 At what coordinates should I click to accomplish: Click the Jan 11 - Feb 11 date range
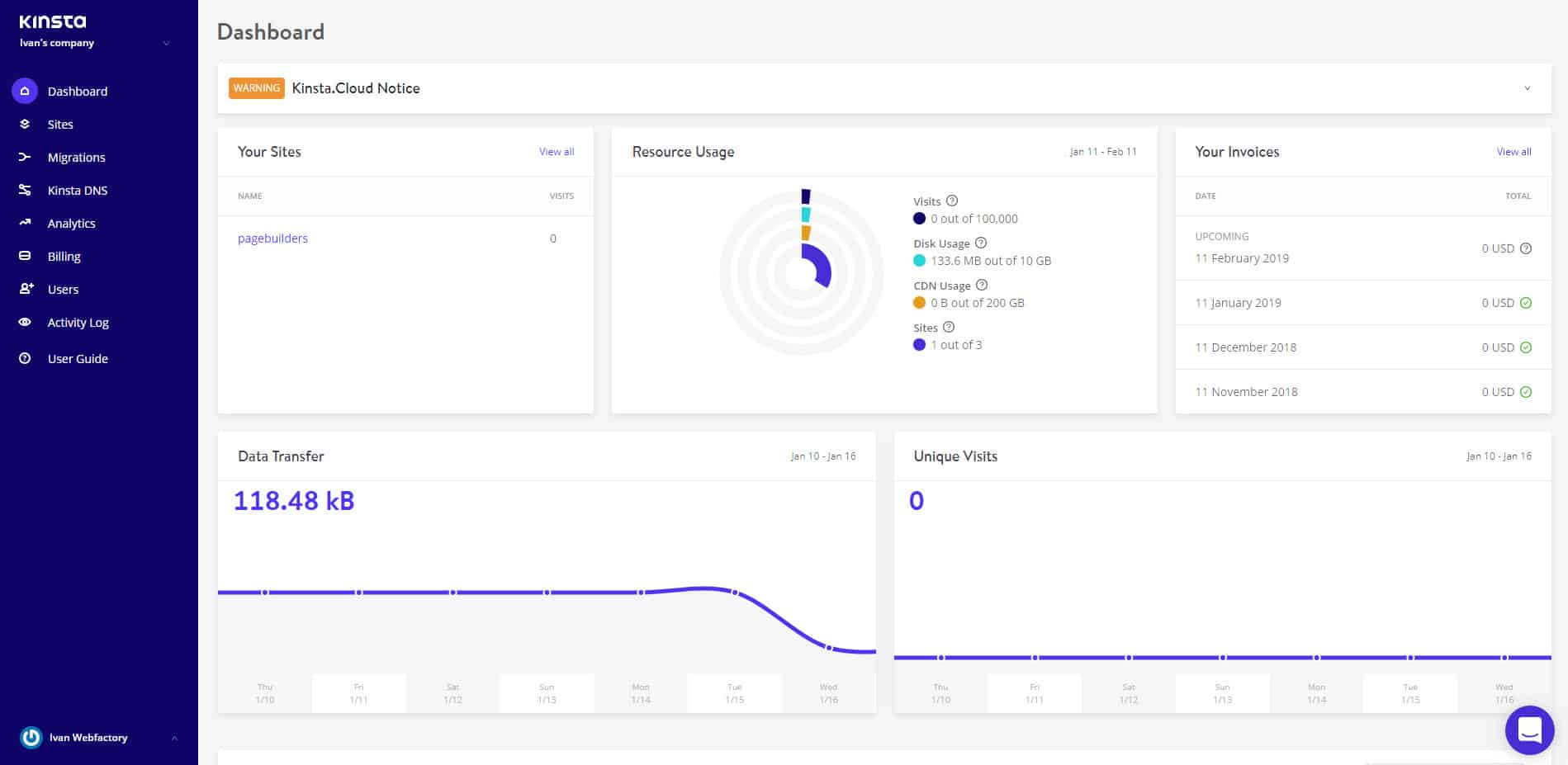pos(1103,152)
